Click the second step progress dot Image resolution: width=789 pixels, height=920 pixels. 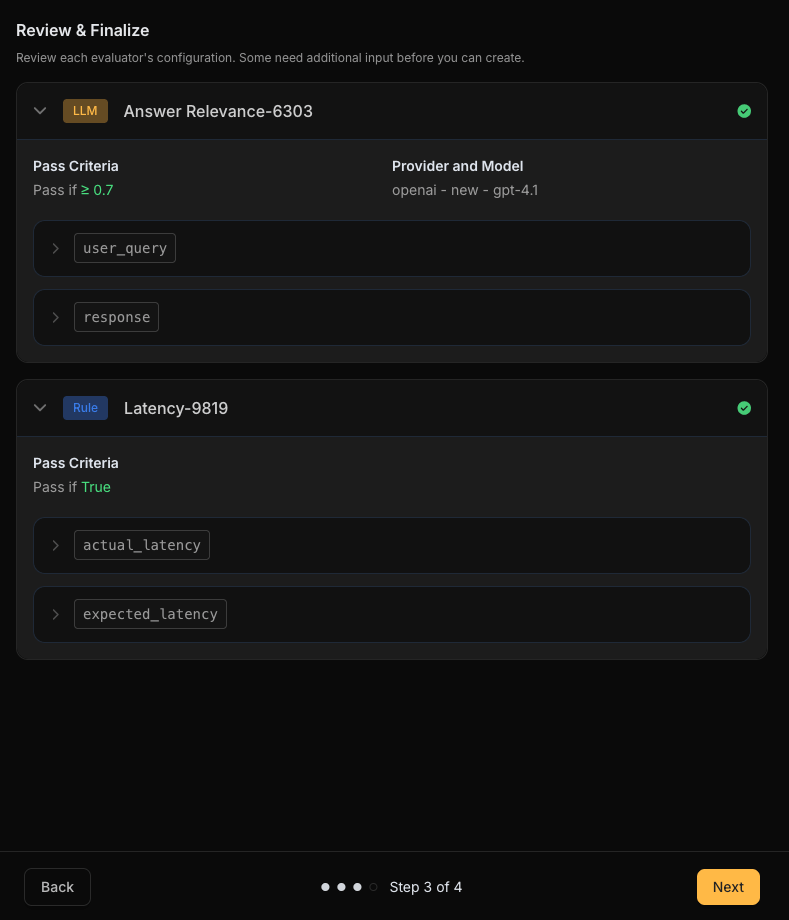click(341, 887)
